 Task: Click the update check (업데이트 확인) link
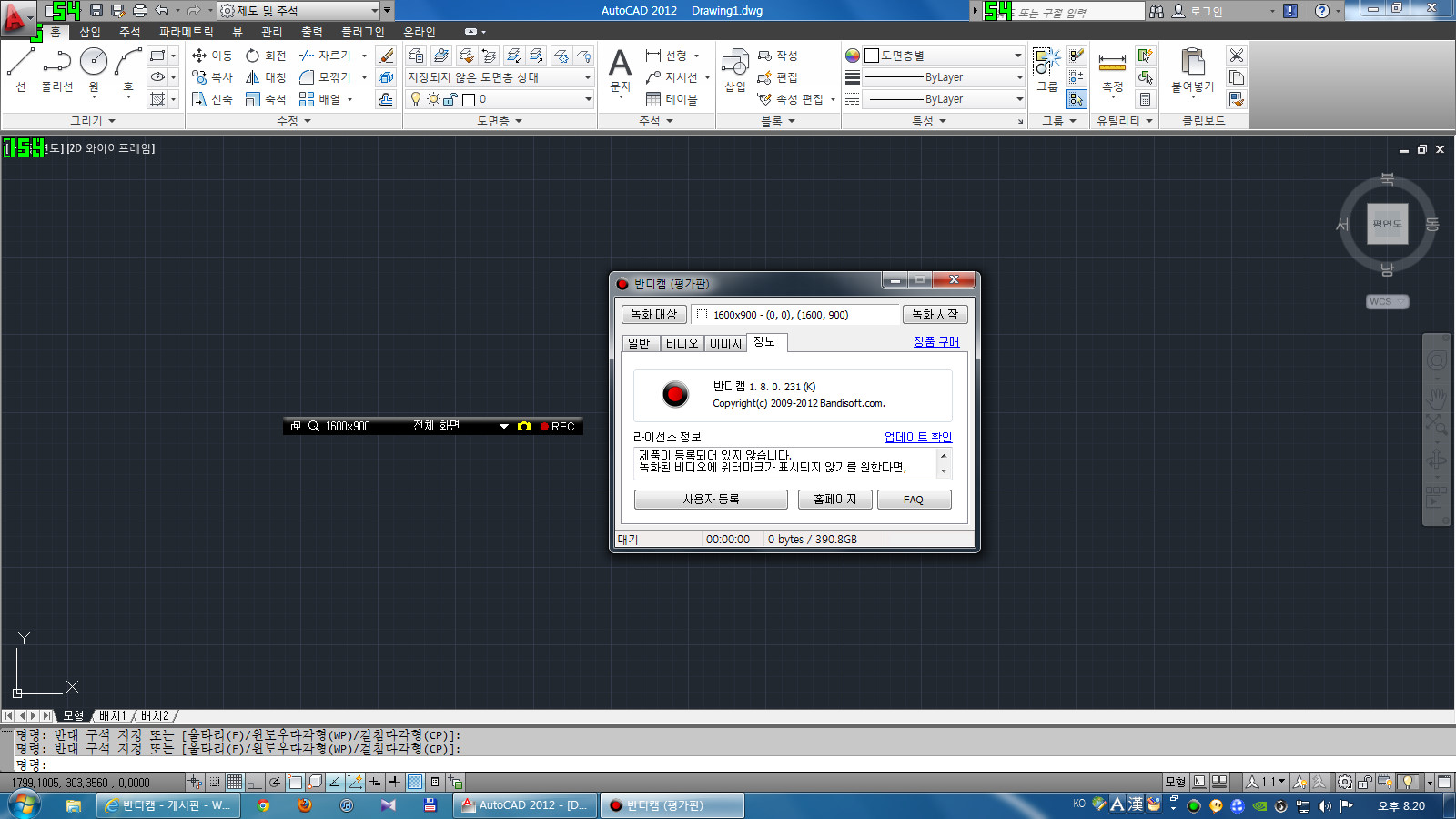(x=918, y=437)
